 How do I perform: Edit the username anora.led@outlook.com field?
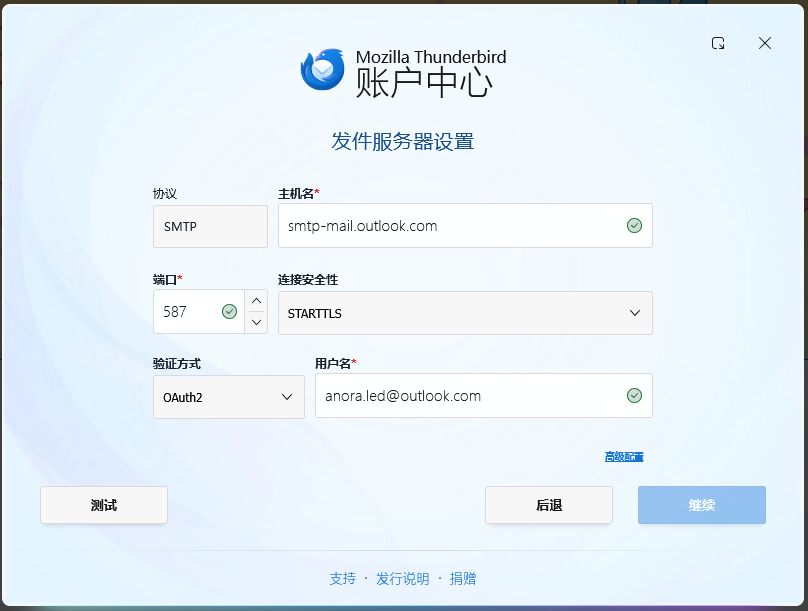484,396
